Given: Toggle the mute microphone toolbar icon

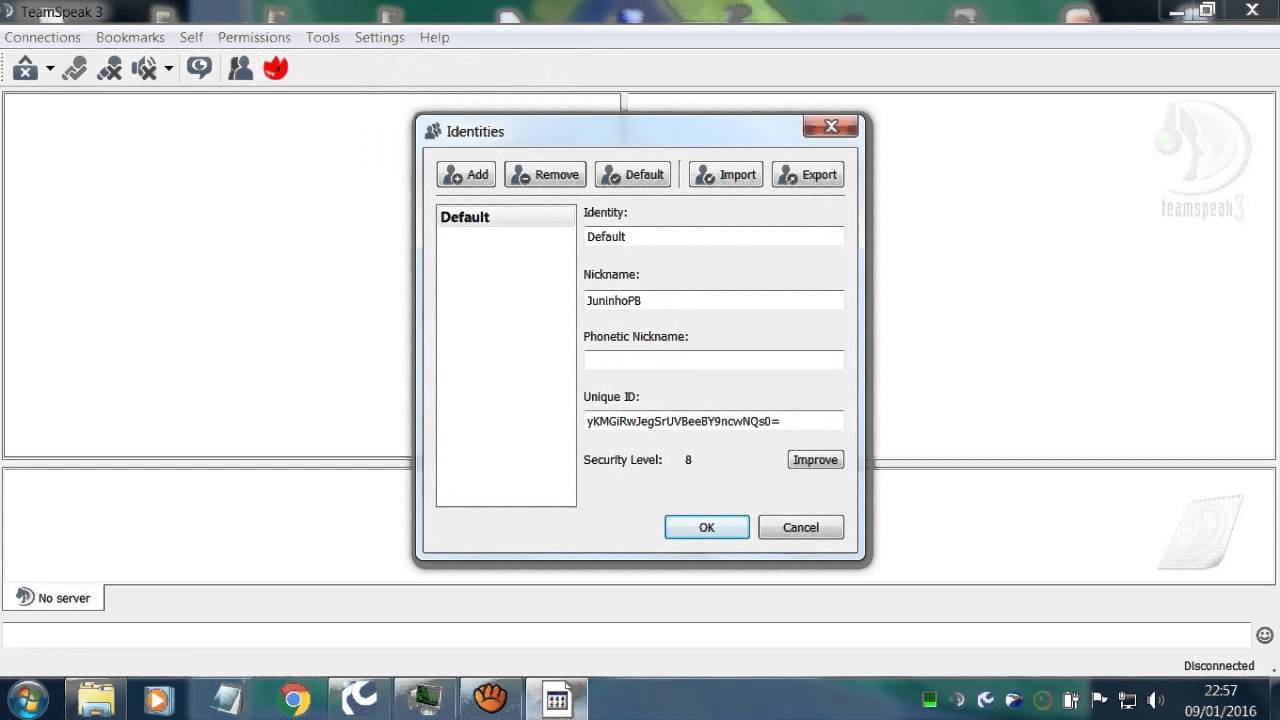Looking at the screenshot, I should coord(110,68).
